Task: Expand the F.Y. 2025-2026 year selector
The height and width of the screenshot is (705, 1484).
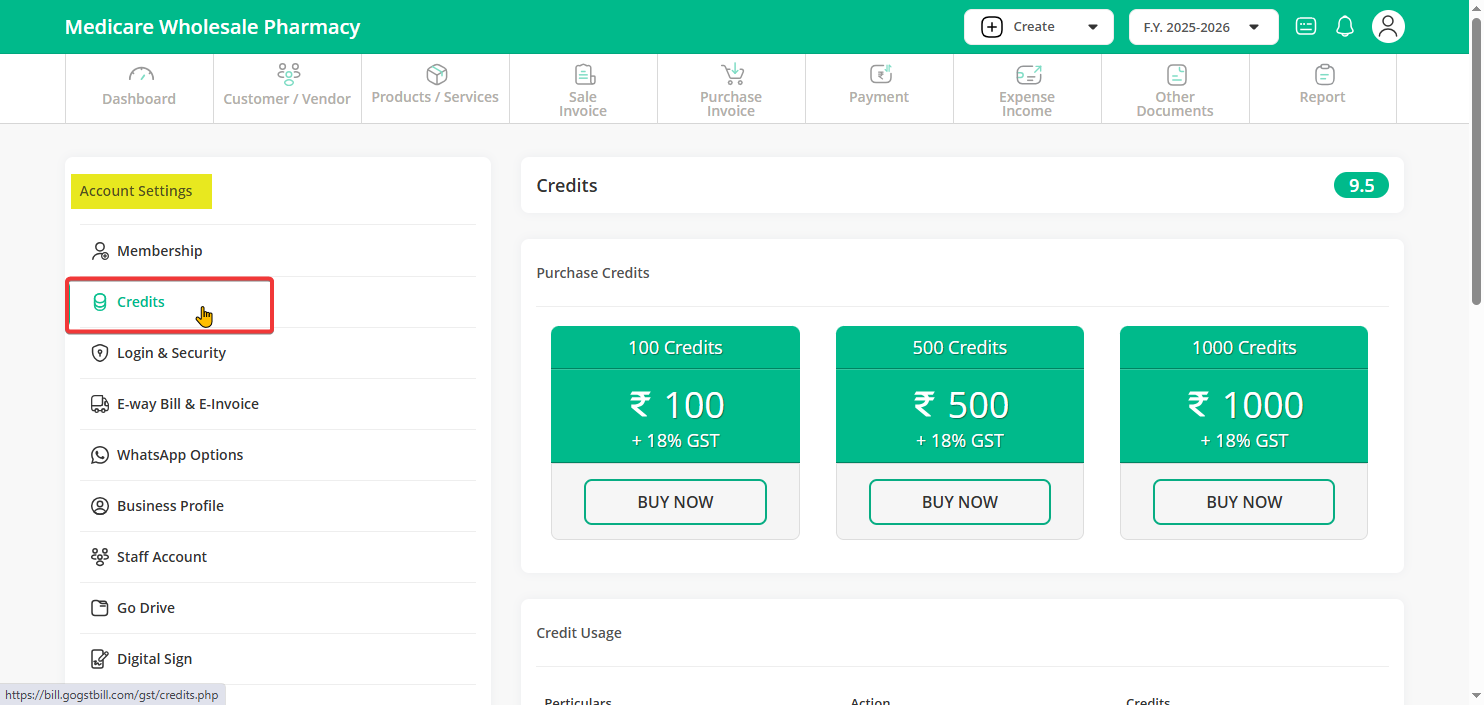Action: tap(1203, 27)
